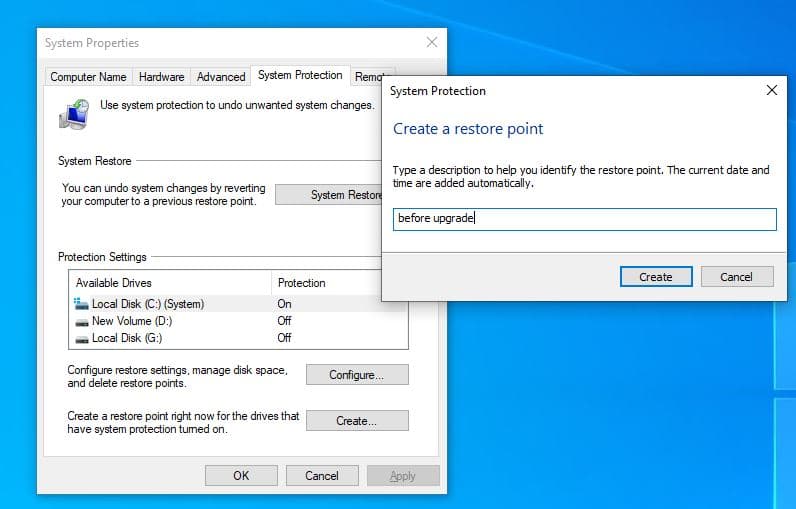Viewport: 796px width, 509px height.
Task: Select the New Volume (D:) drive icon
Action: (81, 321)
